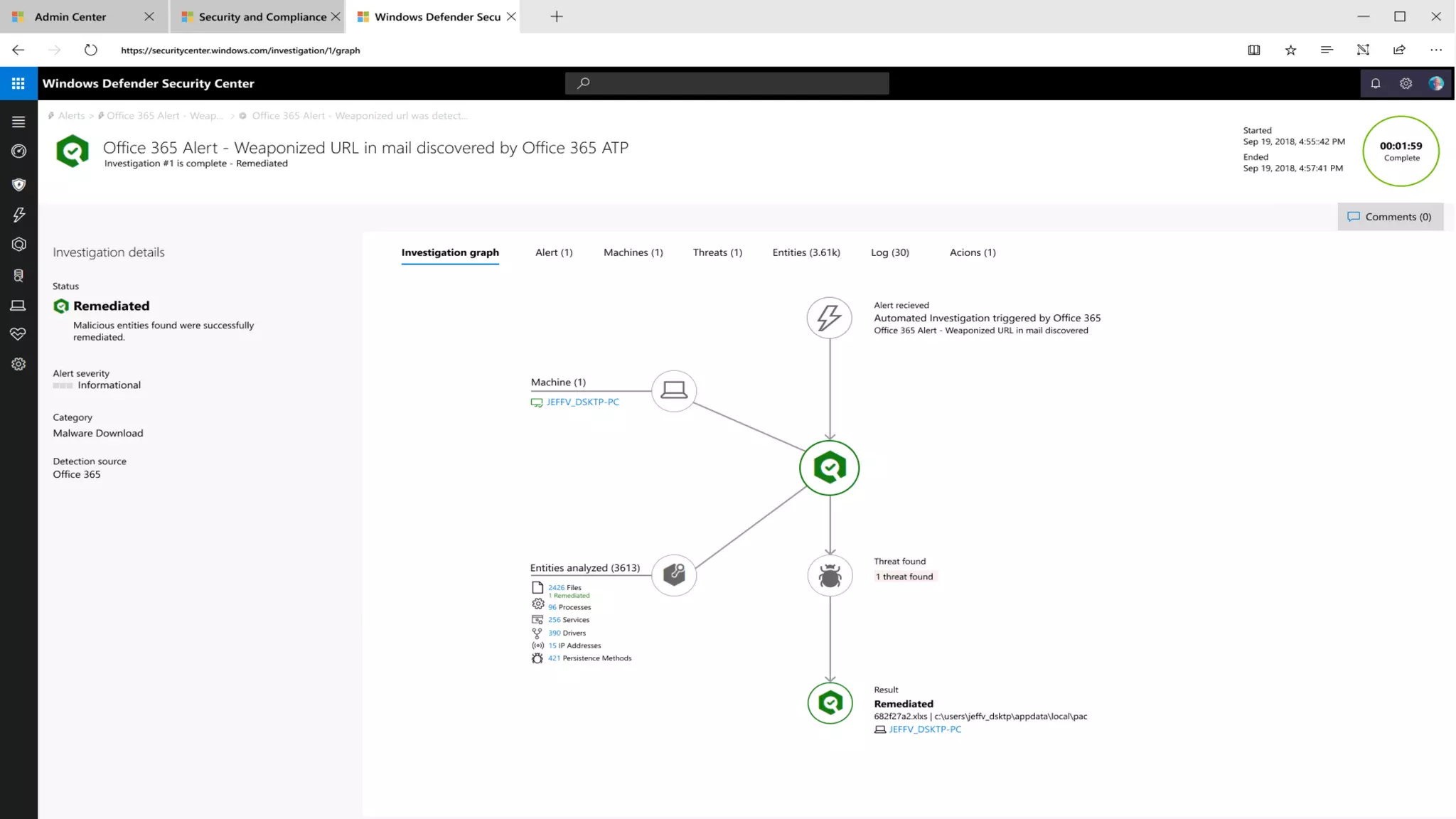Open the Comments (0) button
Image resolution: width=1456 pixels, height=819 pixels.
pyautogui.click(x=1390, y=217)
